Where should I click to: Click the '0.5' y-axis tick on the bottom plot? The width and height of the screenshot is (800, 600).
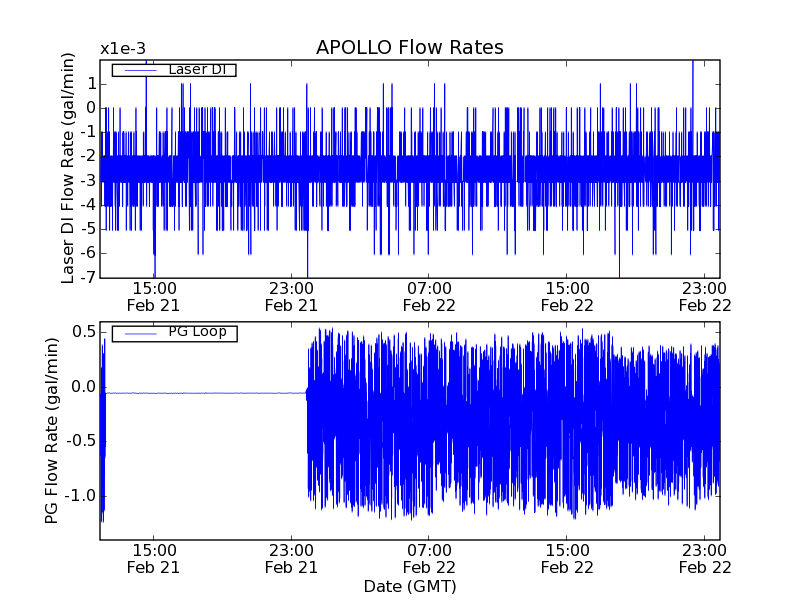[83, 332]
